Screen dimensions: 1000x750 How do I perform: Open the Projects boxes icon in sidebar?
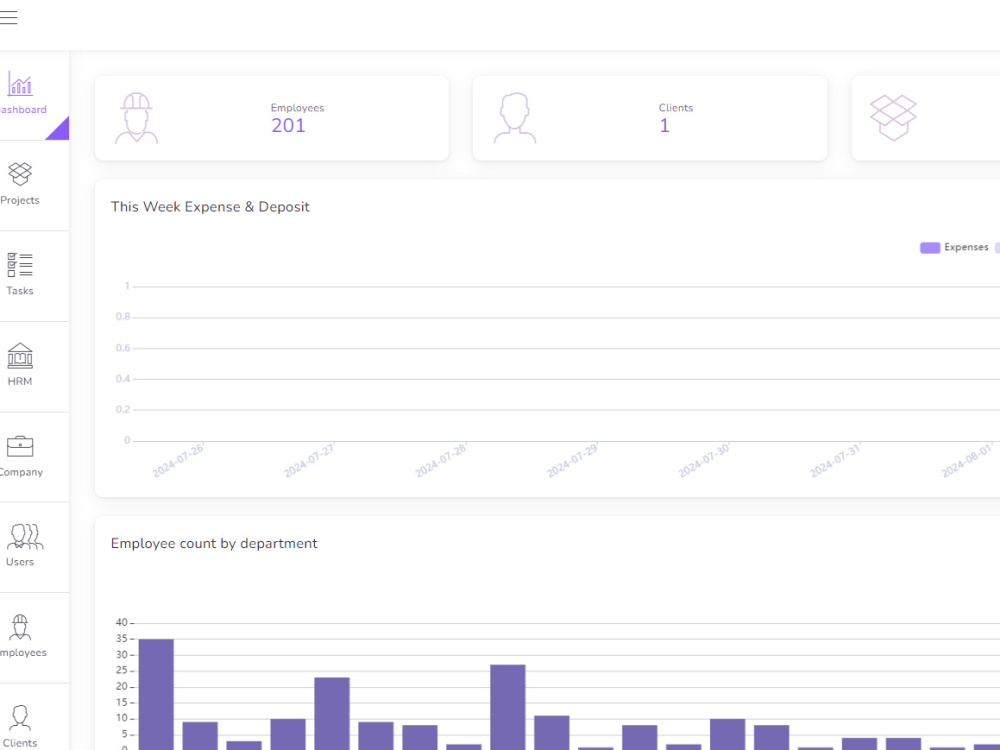click(20, 173)
